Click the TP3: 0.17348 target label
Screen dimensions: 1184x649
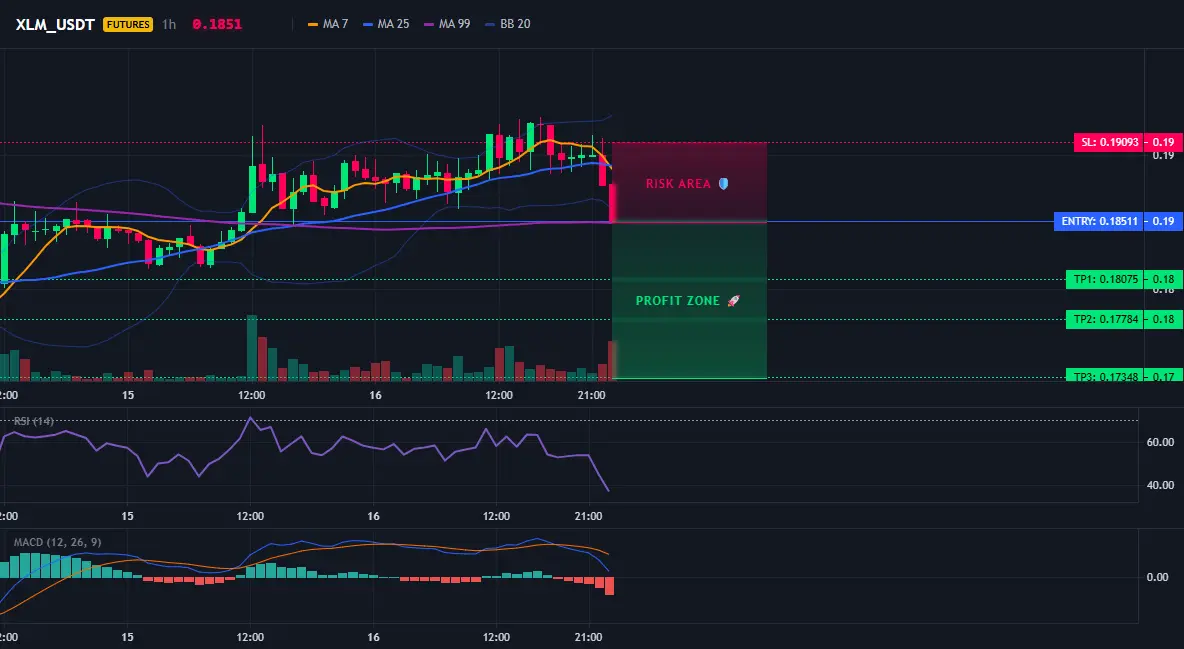[1105, 375]
